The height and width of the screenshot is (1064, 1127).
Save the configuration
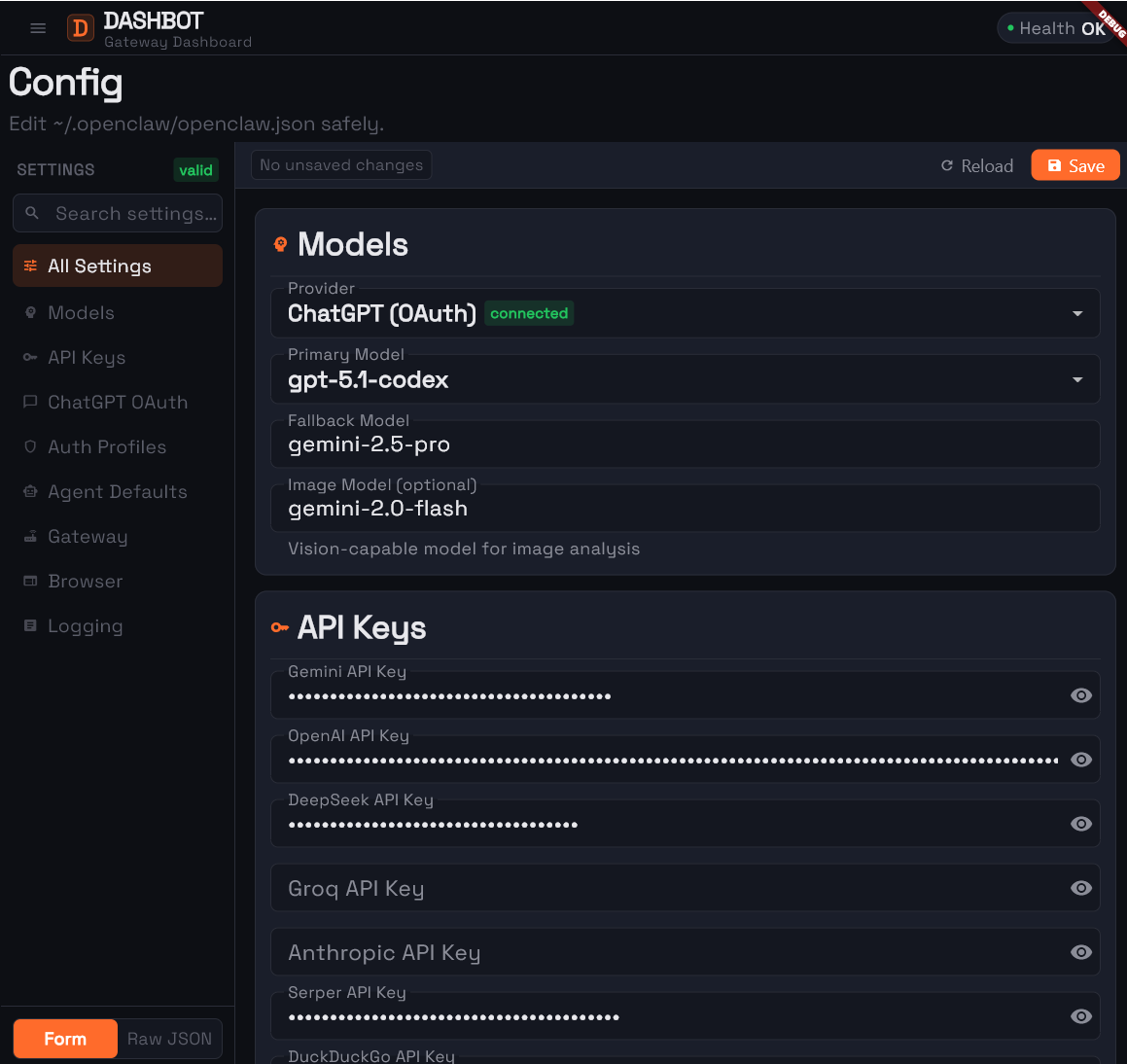pyautogui.click(x=1074, y=164)
